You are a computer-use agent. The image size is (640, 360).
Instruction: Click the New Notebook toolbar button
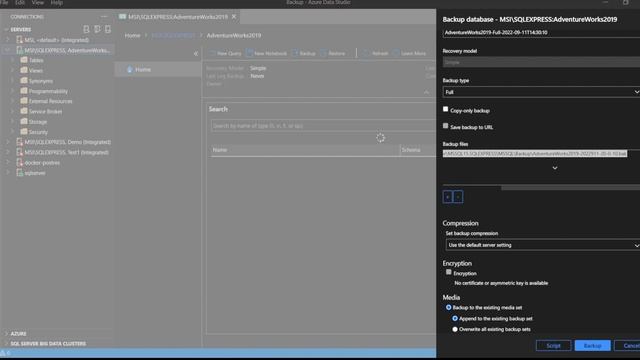pos(267,53)
